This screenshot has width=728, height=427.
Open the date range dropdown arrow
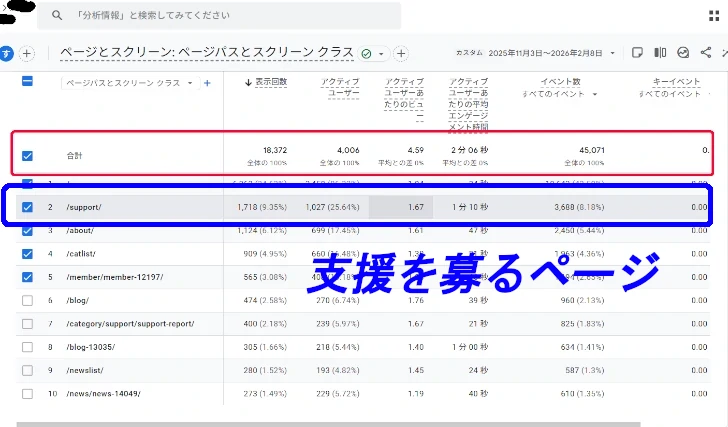612,53
